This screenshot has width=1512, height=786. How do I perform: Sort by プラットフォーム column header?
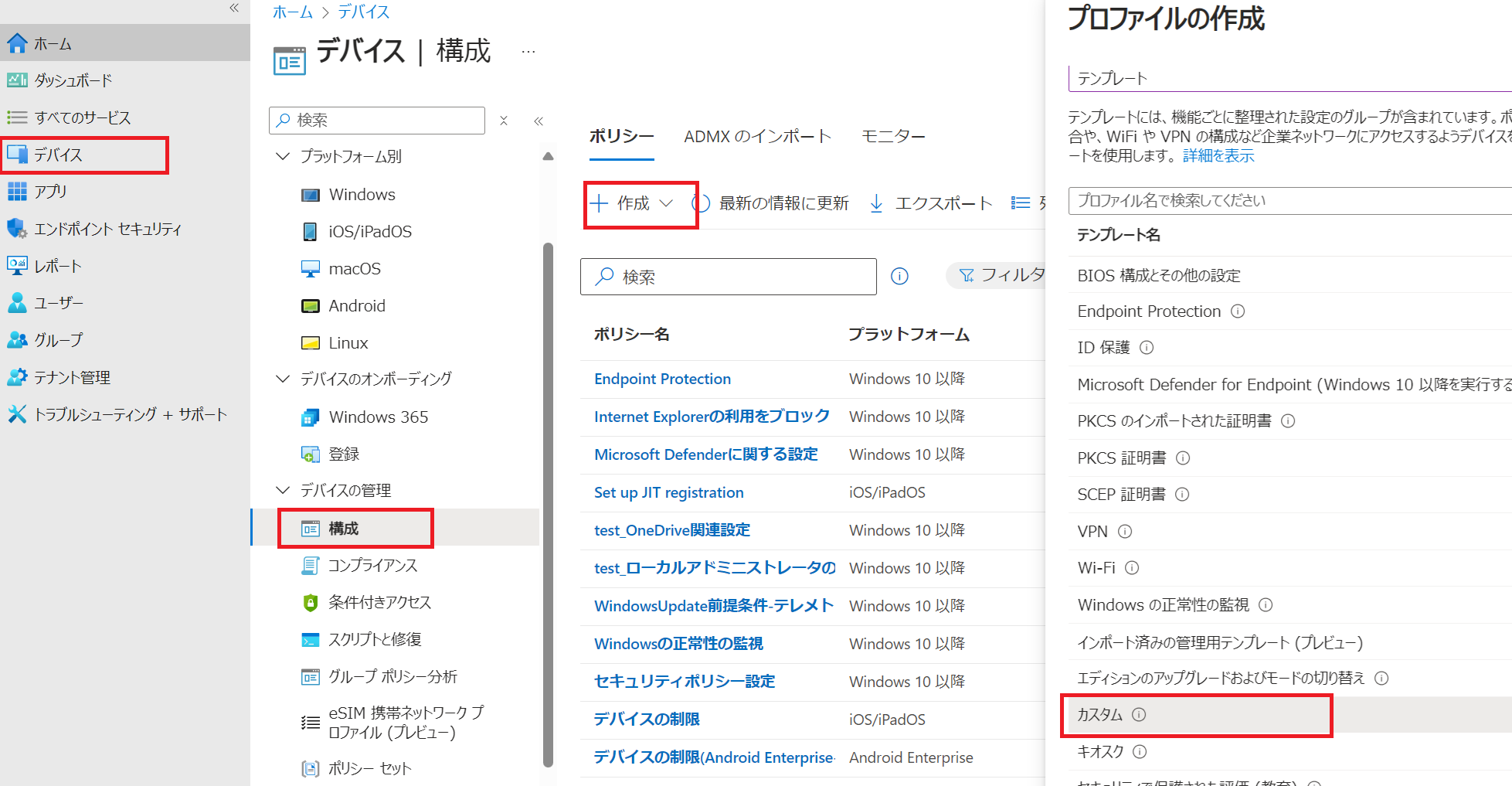pos(909,334)
